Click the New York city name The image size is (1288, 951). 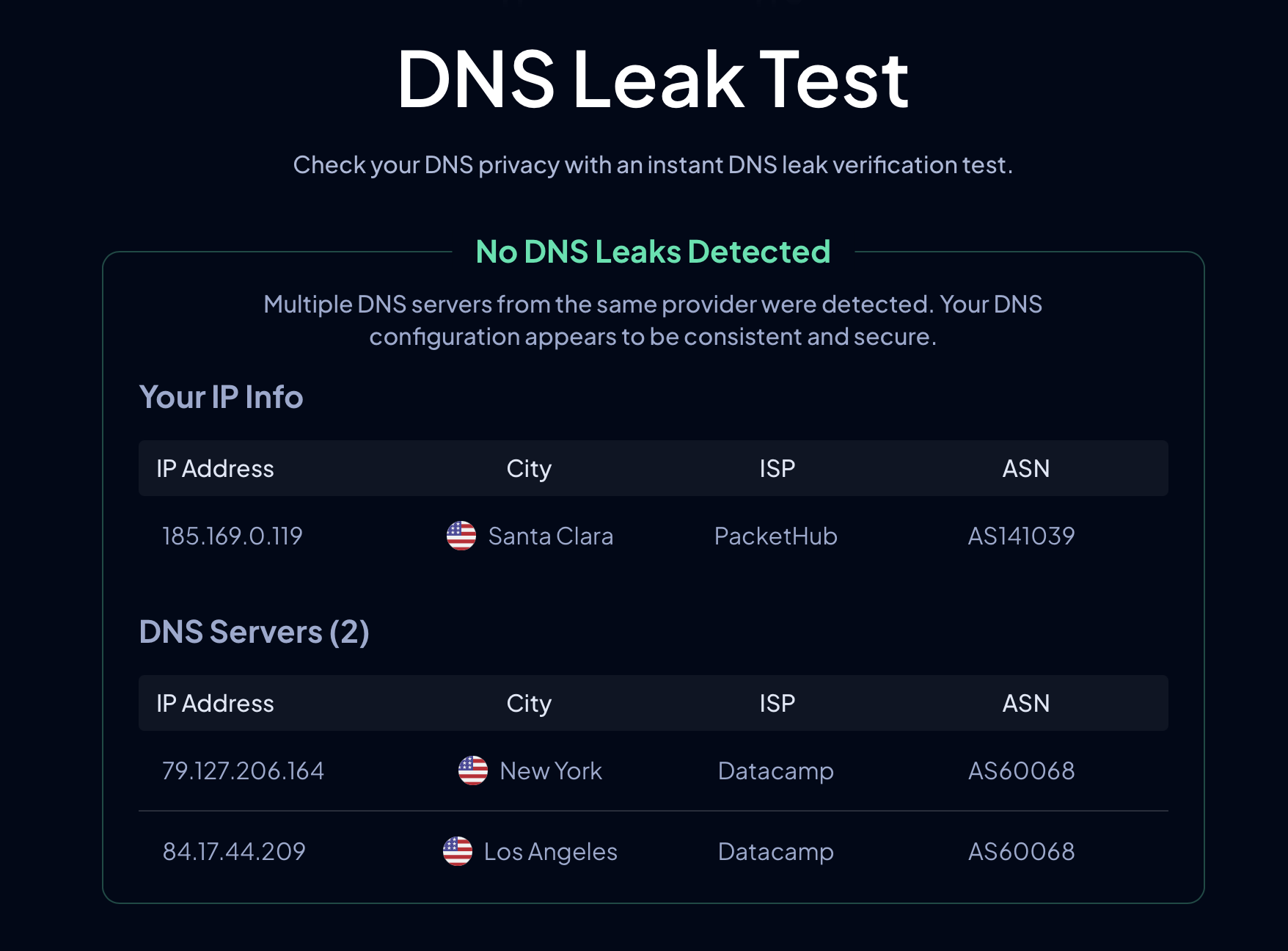tap(550, 770)
